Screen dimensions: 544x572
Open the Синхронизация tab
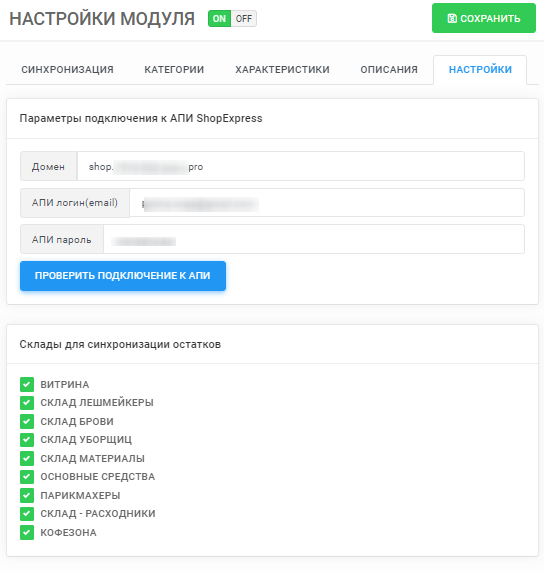coord(67,70)
